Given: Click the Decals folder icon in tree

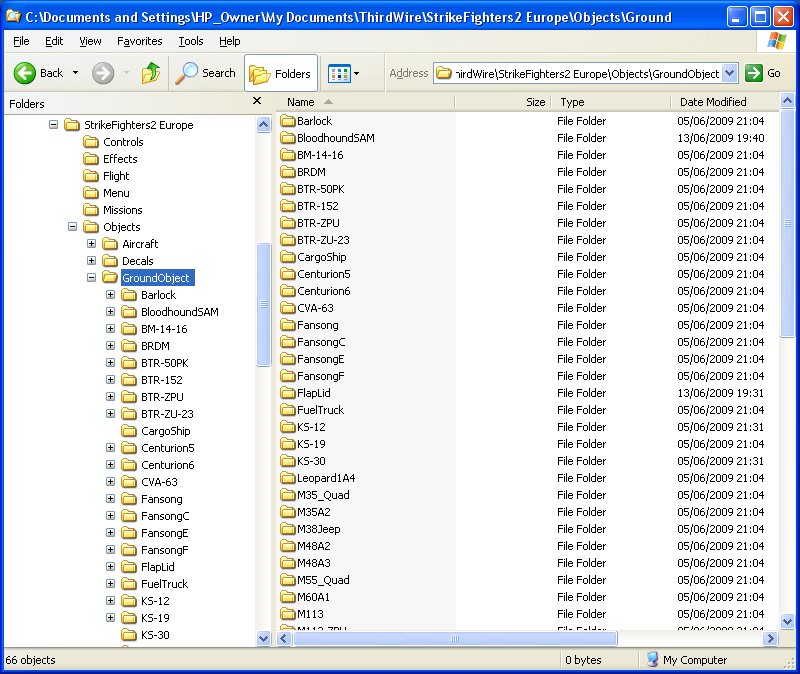Looking at the screenshot, I should [x=110, y=261].
